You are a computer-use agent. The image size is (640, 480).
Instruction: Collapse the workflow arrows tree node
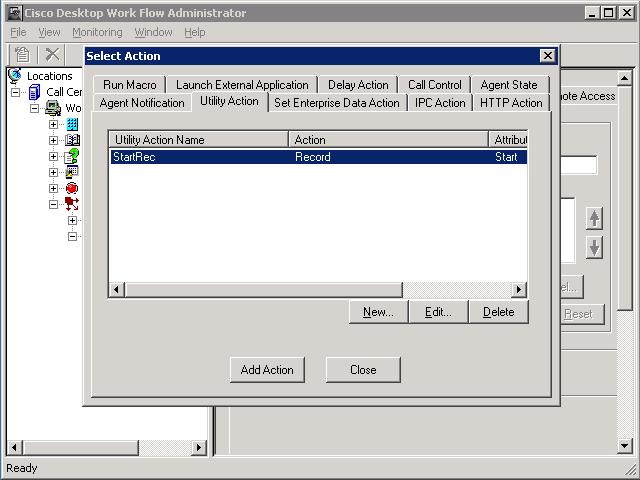53,204
